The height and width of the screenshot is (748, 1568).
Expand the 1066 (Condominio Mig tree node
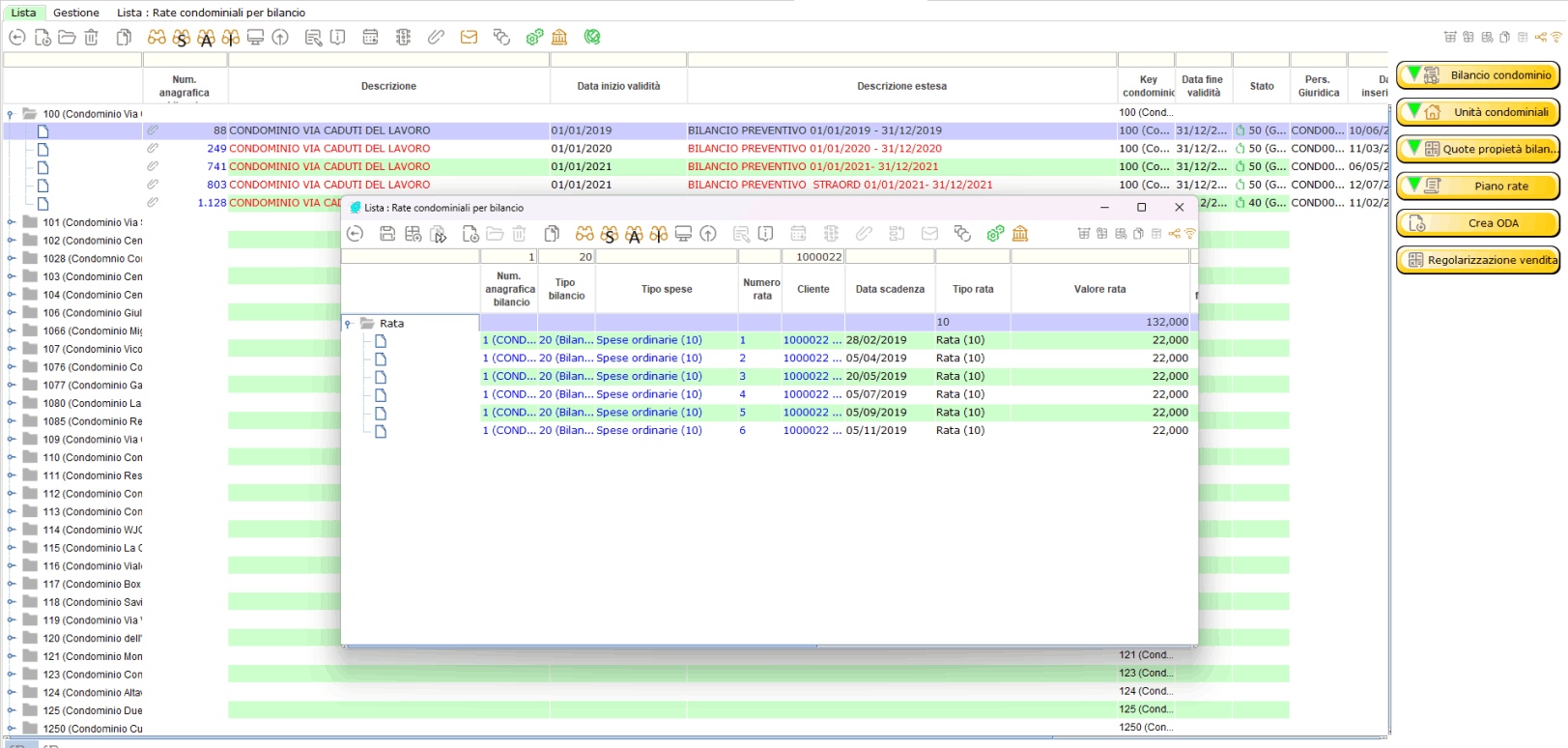point(11,331)
